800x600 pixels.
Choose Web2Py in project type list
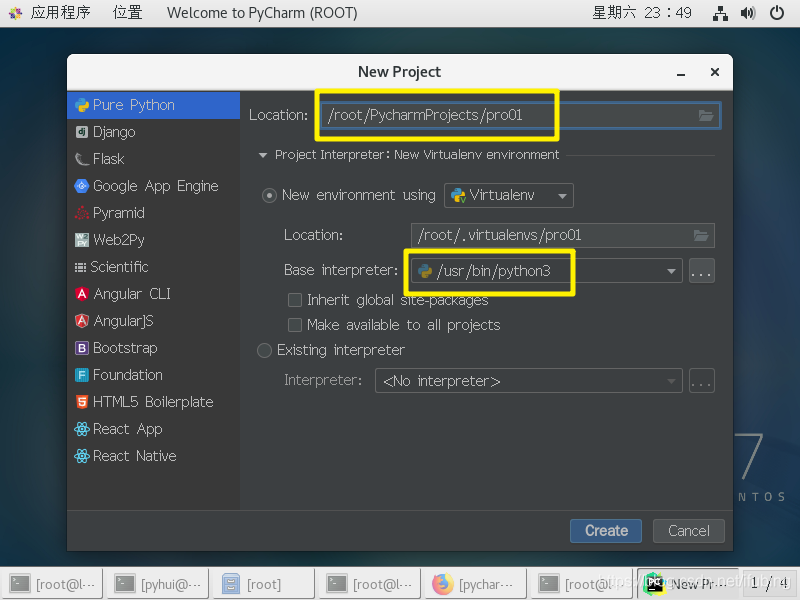click(x=153, y=240)
